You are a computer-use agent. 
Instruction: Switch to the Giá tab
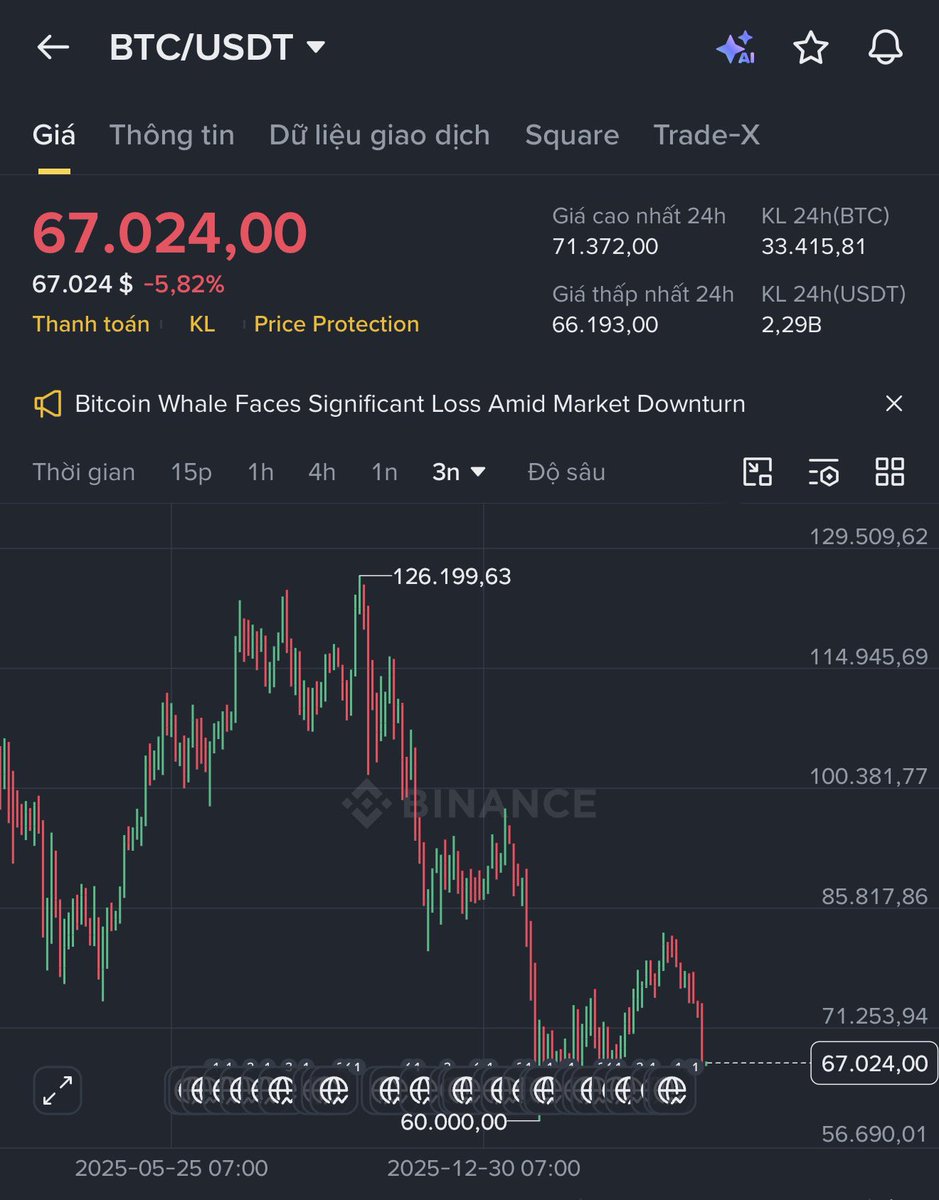click(54, 135)
